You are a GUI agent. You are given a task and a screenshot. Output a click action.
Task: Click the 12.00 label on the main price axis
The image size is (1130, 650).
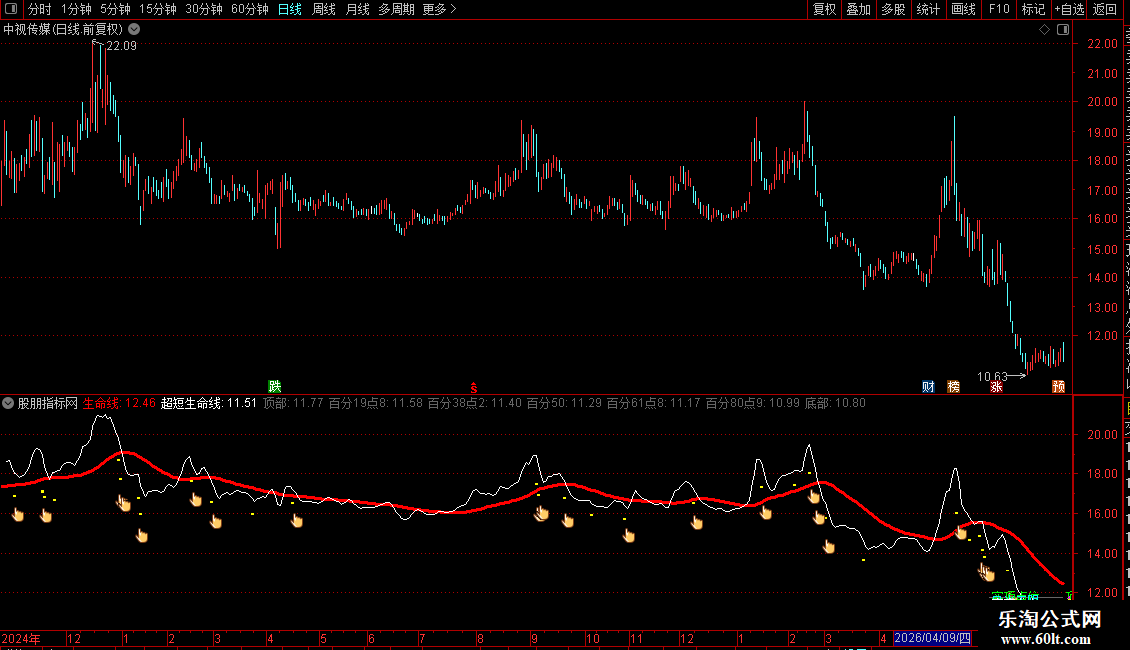coord(1102,336)
